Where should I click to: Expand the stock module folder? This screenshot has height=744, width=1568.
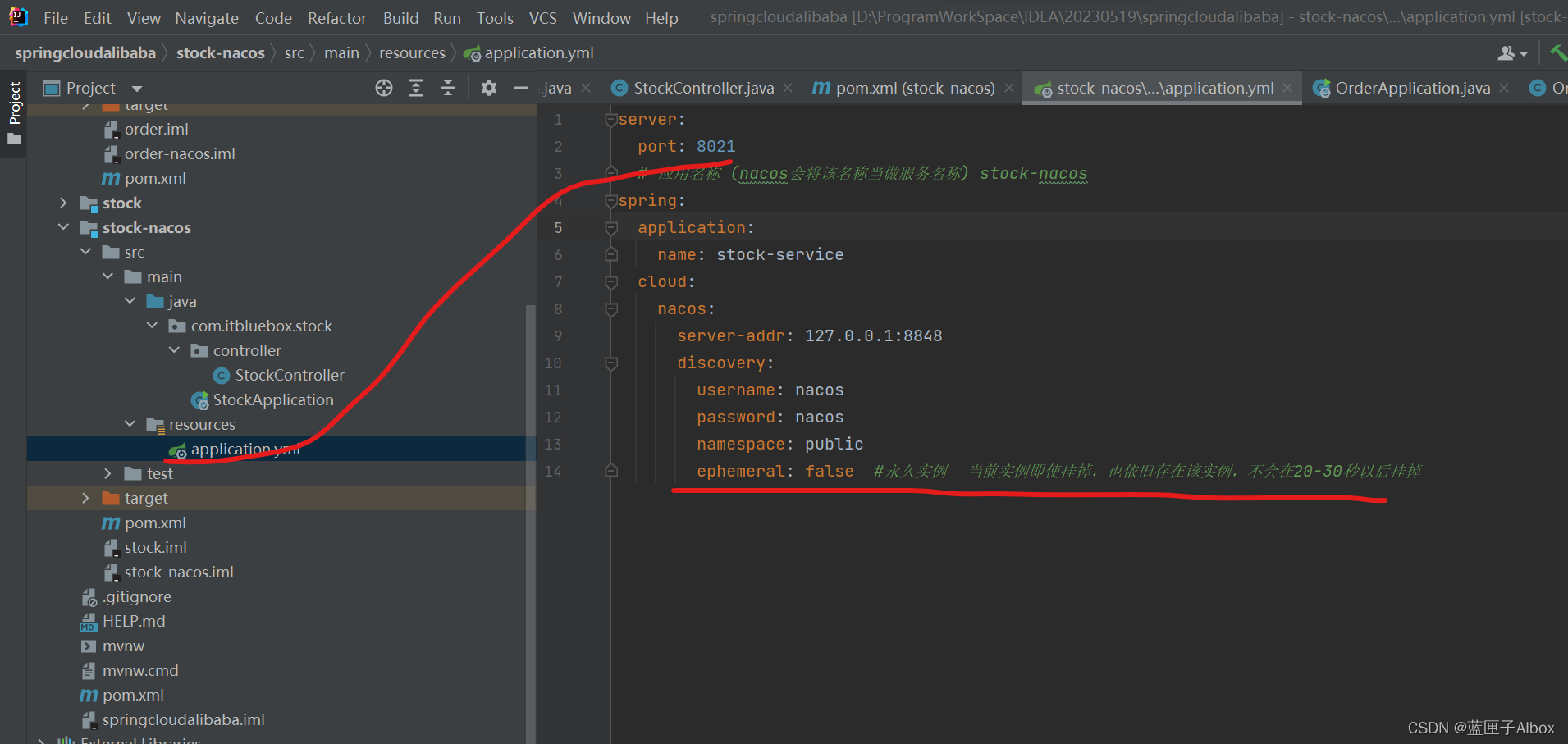point(64,203)
